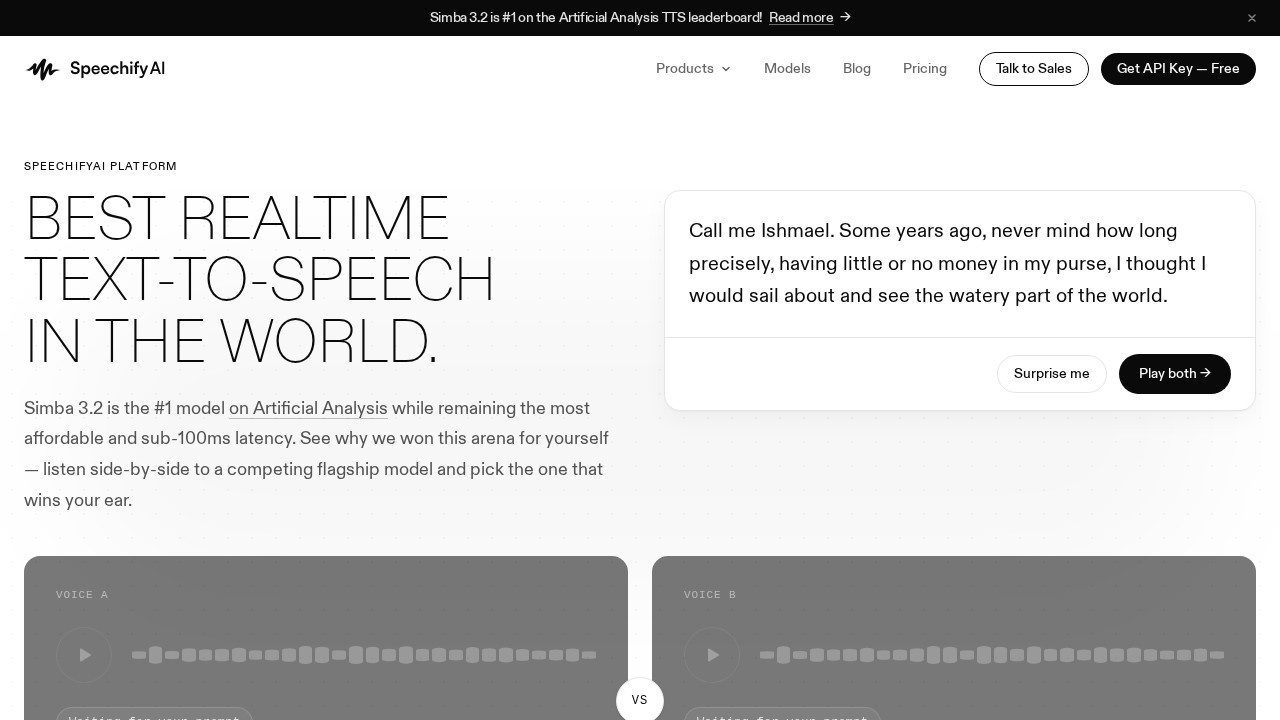This screenshot has width=1280, height=720.
Task: Dismiss the top announcement banner
Action: pos(1252,18)
